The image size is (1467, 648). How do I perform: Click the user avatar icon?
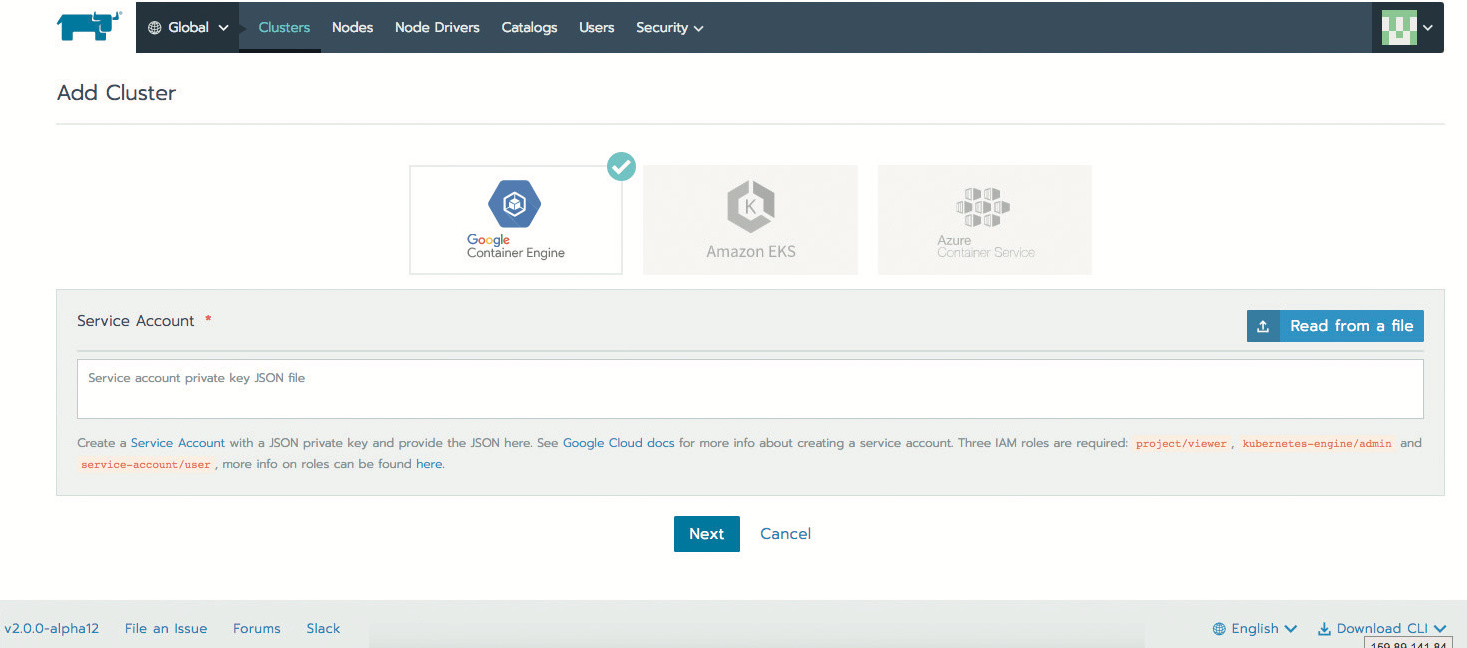(1398, 27)
